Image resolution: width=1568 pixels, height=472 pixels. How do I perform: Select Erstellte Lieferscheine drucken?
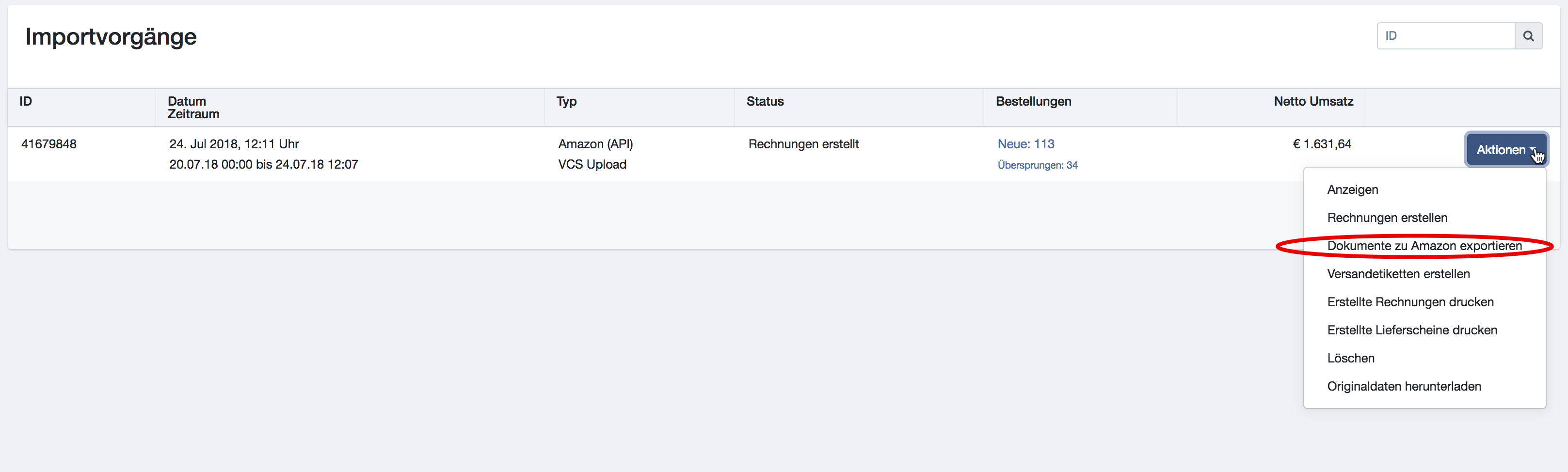pos(1412,330)
